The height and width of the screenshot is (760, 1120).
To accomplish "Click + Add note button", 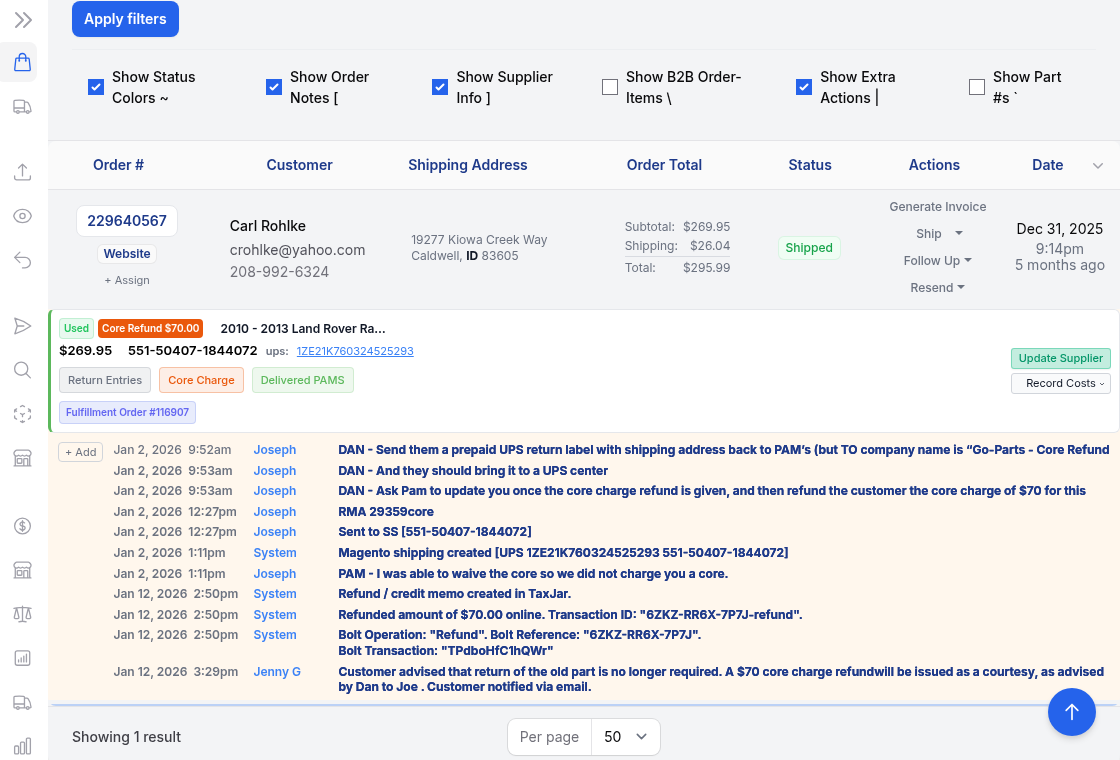I will (x=81, y=453).
